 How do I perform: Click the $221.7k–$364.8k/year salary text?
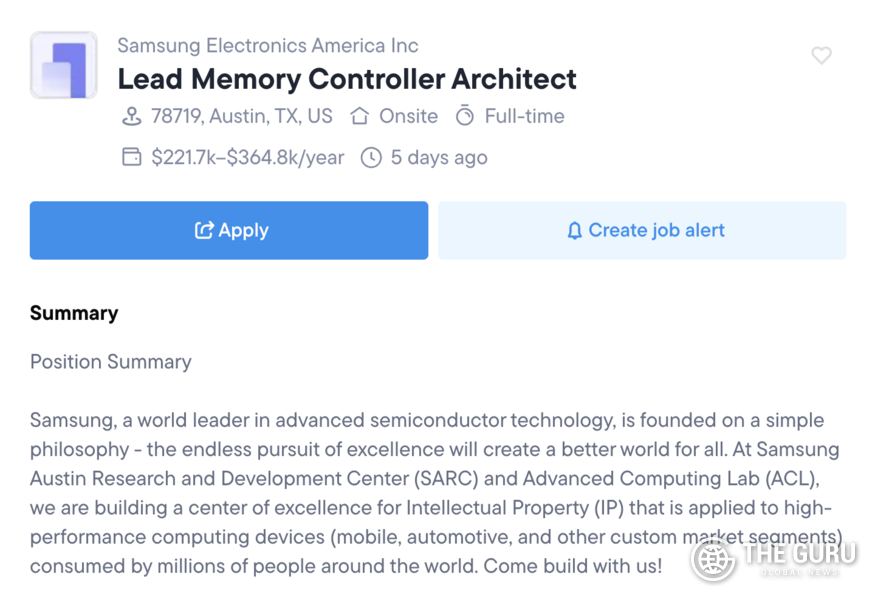point(248,157)
